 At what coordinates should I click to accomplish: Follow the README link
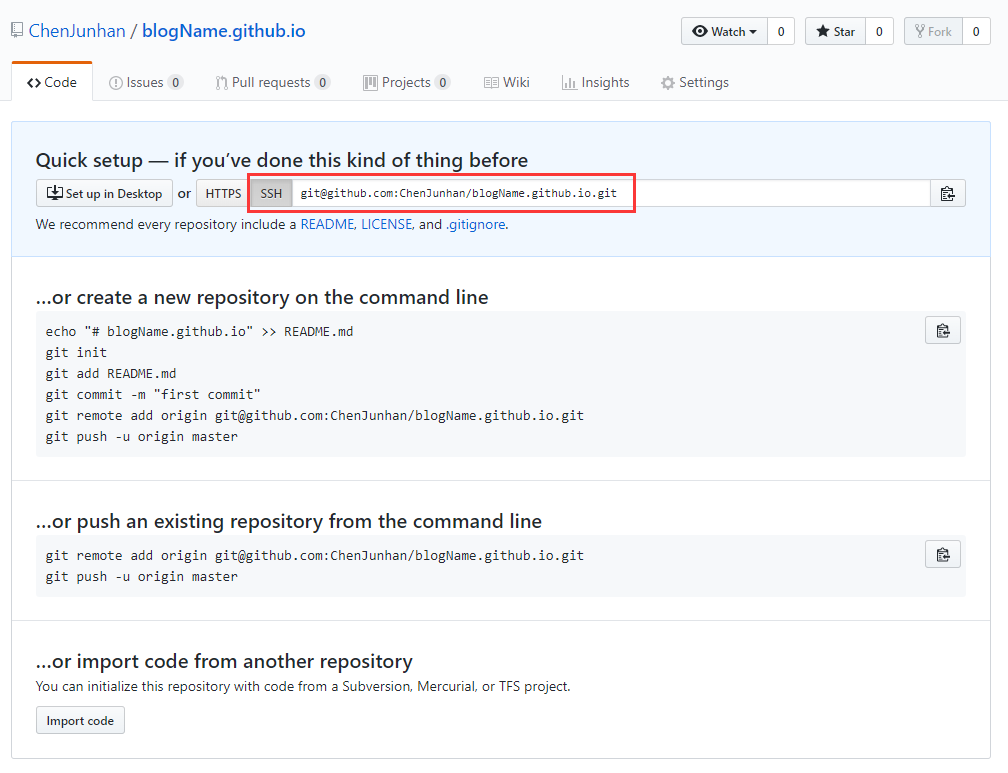(327, 224)
